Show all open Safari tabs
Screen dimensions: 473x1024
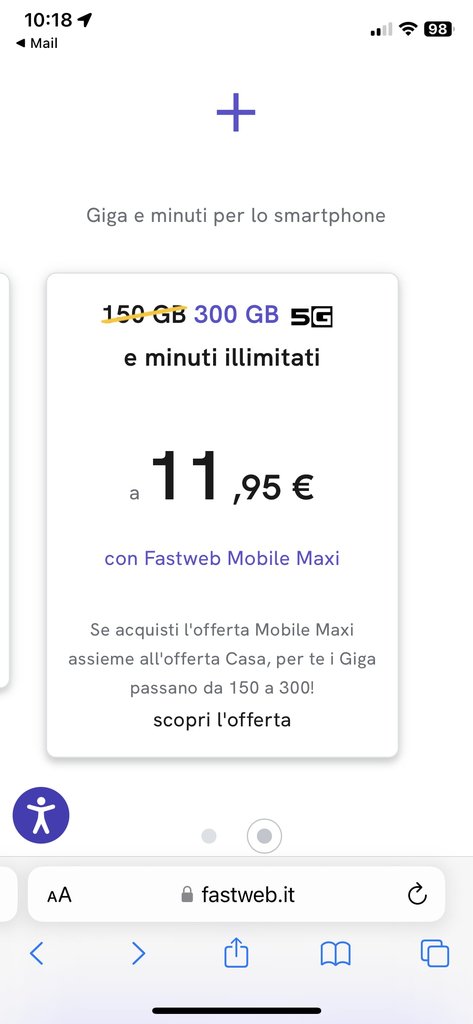434,953
